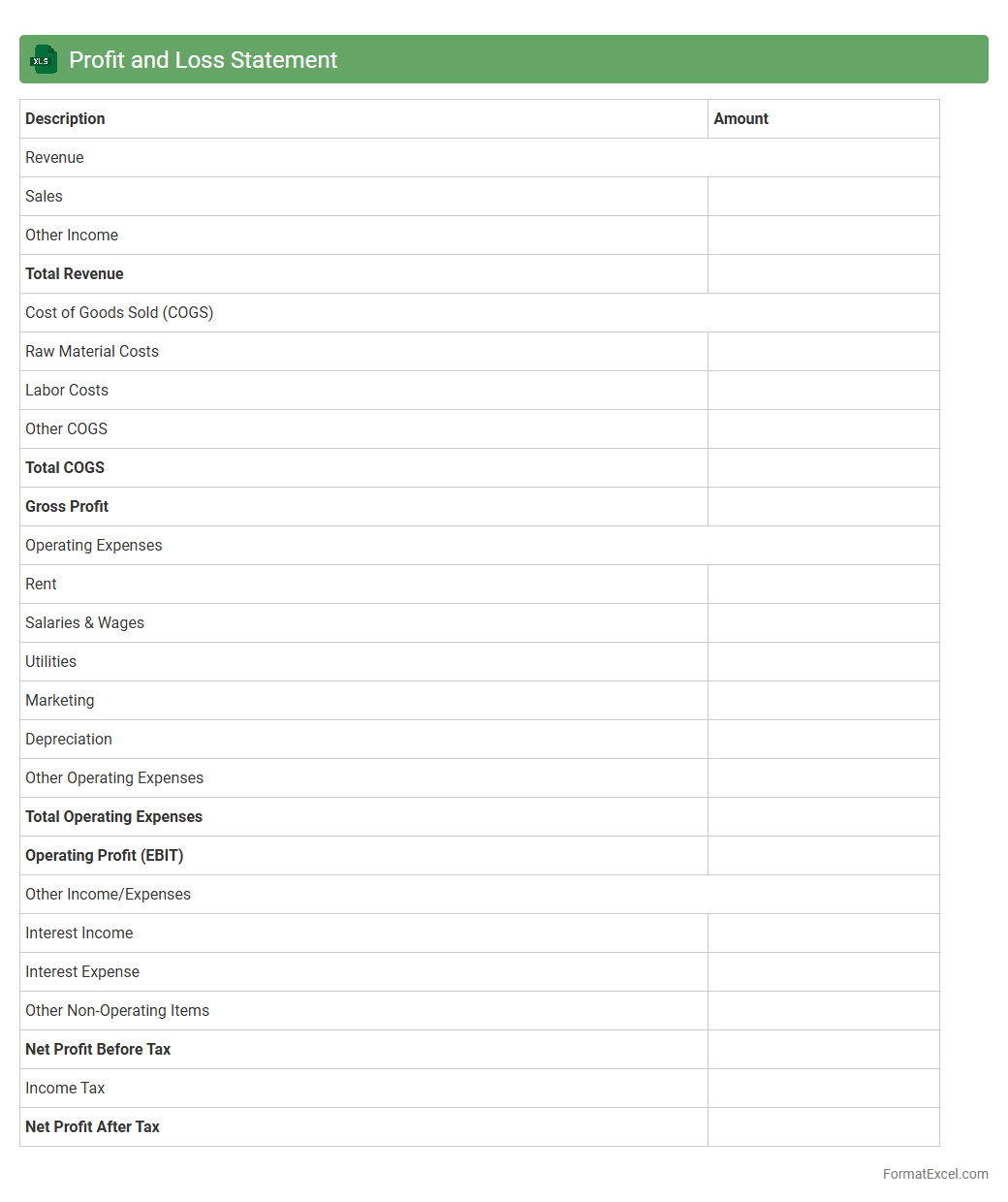
Task: Select the Sales amount cell
Action: 823,196
